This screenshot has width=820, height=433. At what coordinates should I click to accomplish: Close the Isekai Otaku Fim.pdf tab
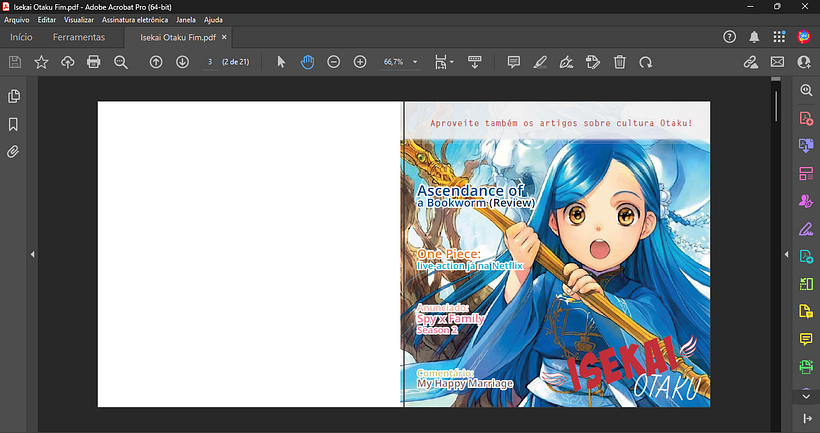coord(224,37)
